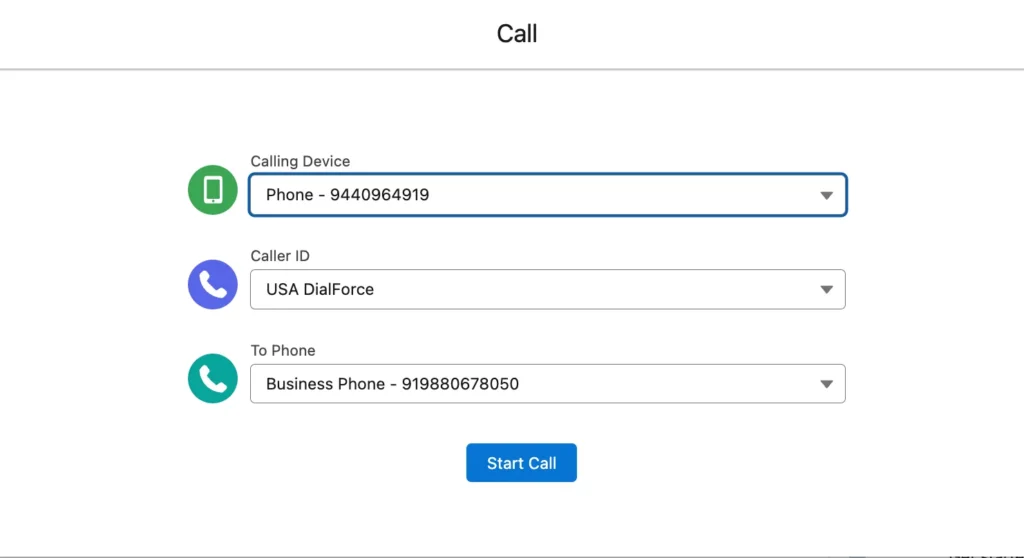Expand the To Phone dropdown arrow
The height and width of the screenshot is (558, 1024).
[x=826, y=384]
